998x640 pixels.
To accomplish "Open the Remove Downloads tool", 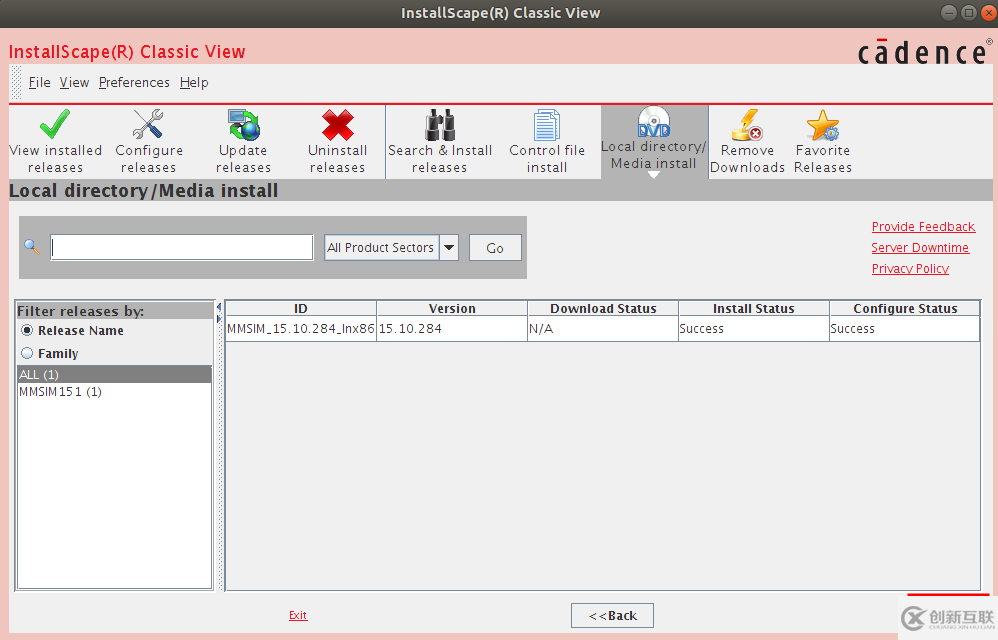I will coord(747,140).
